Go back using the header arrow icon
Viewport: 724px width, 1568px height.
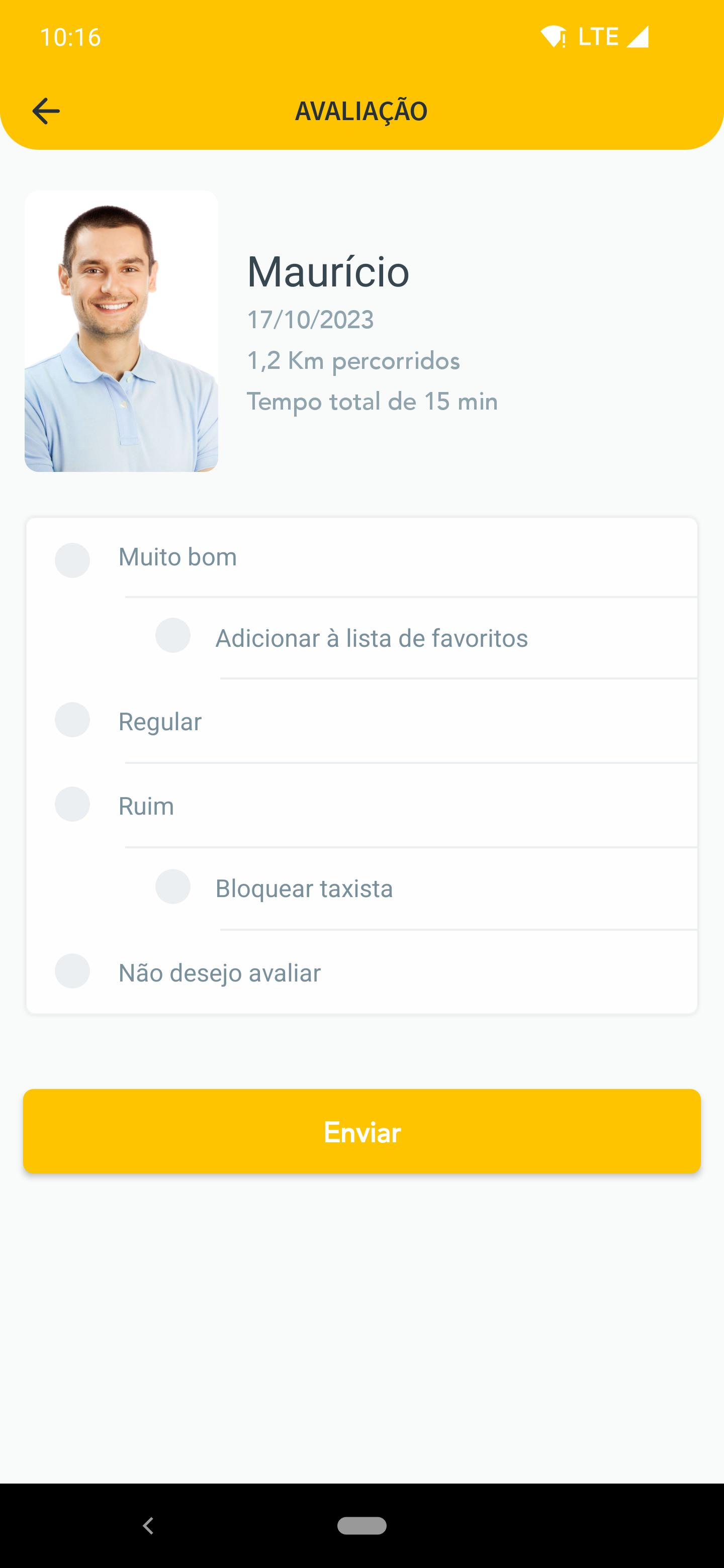(46, 111)
